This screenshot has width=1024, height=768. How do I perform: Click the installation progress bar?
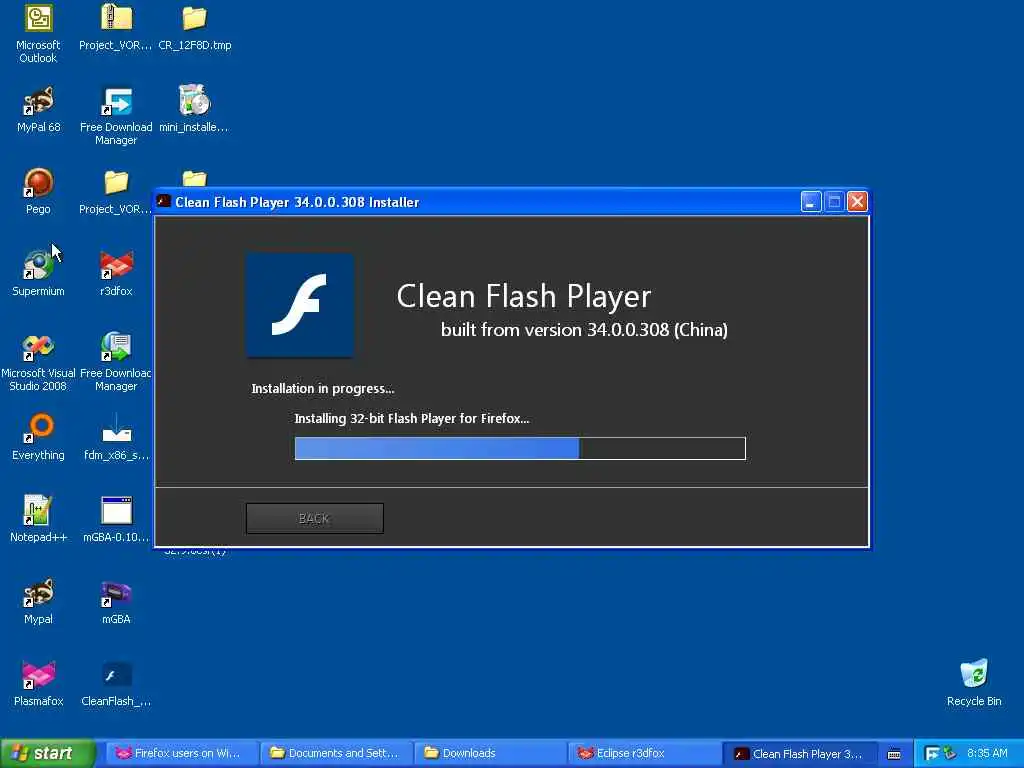pyautogui.click(x=520, y=449)
